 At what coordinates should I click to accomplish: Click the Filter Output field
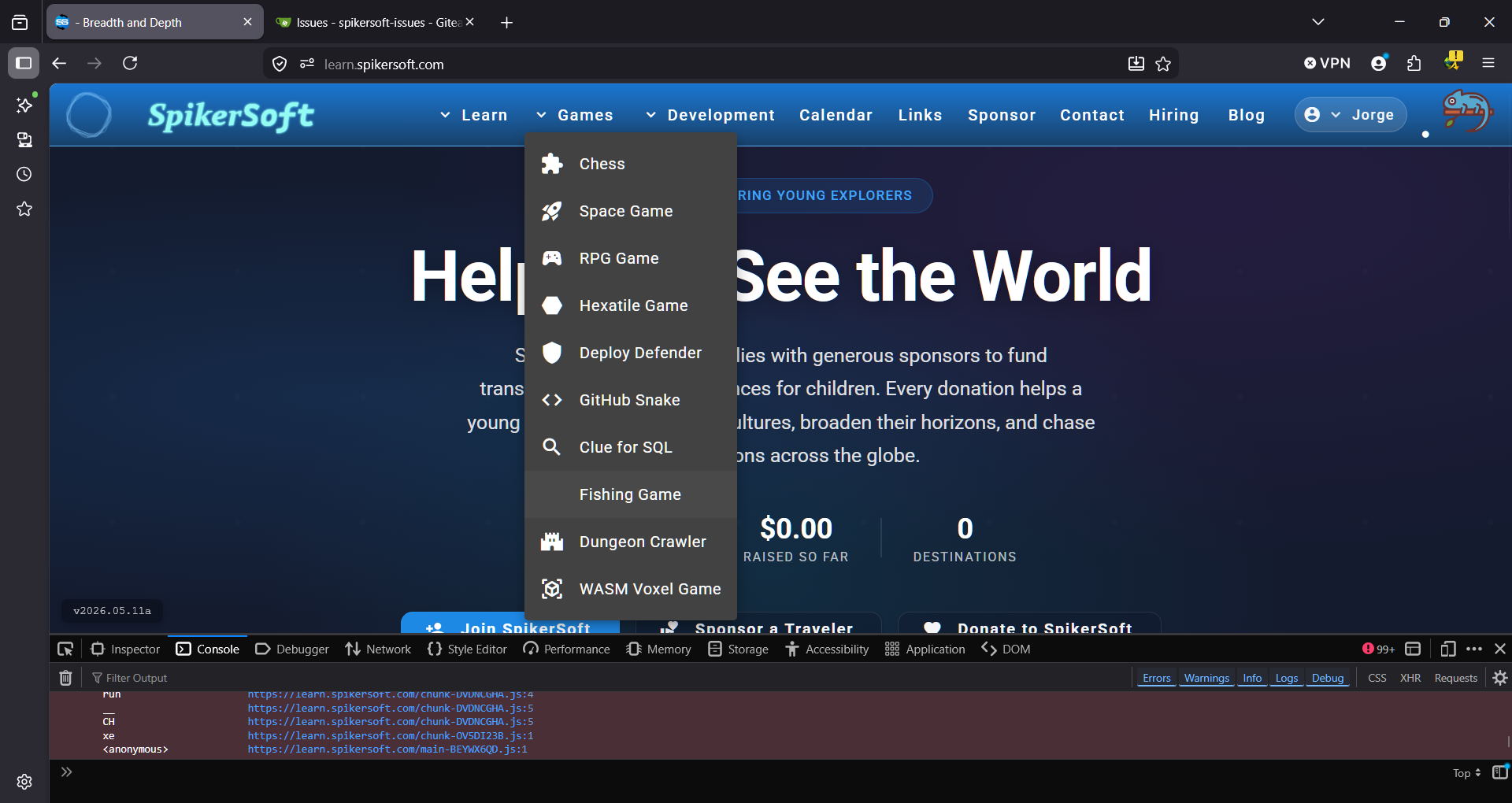click(606, 678)
